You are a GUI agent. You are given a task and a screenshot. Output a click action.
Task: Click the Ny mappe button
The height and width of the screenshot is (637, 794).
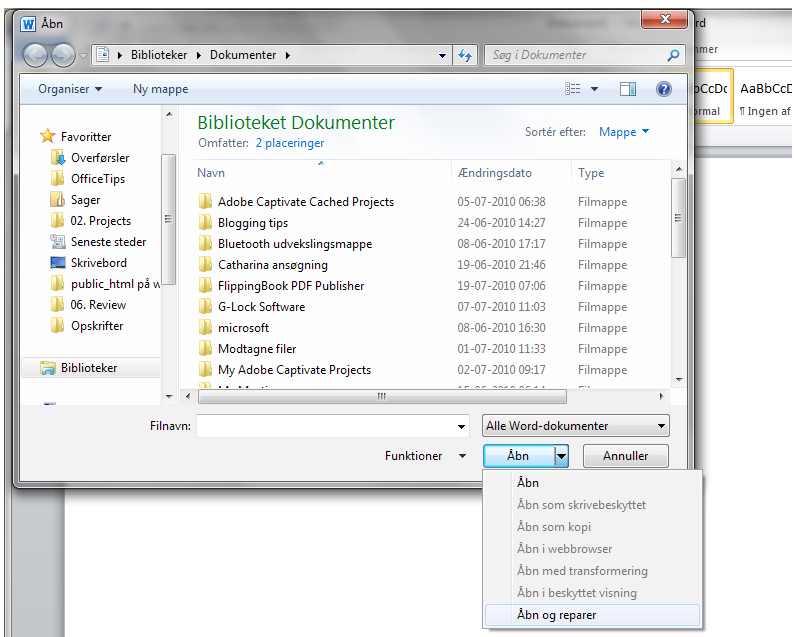[x=161, y=89]
